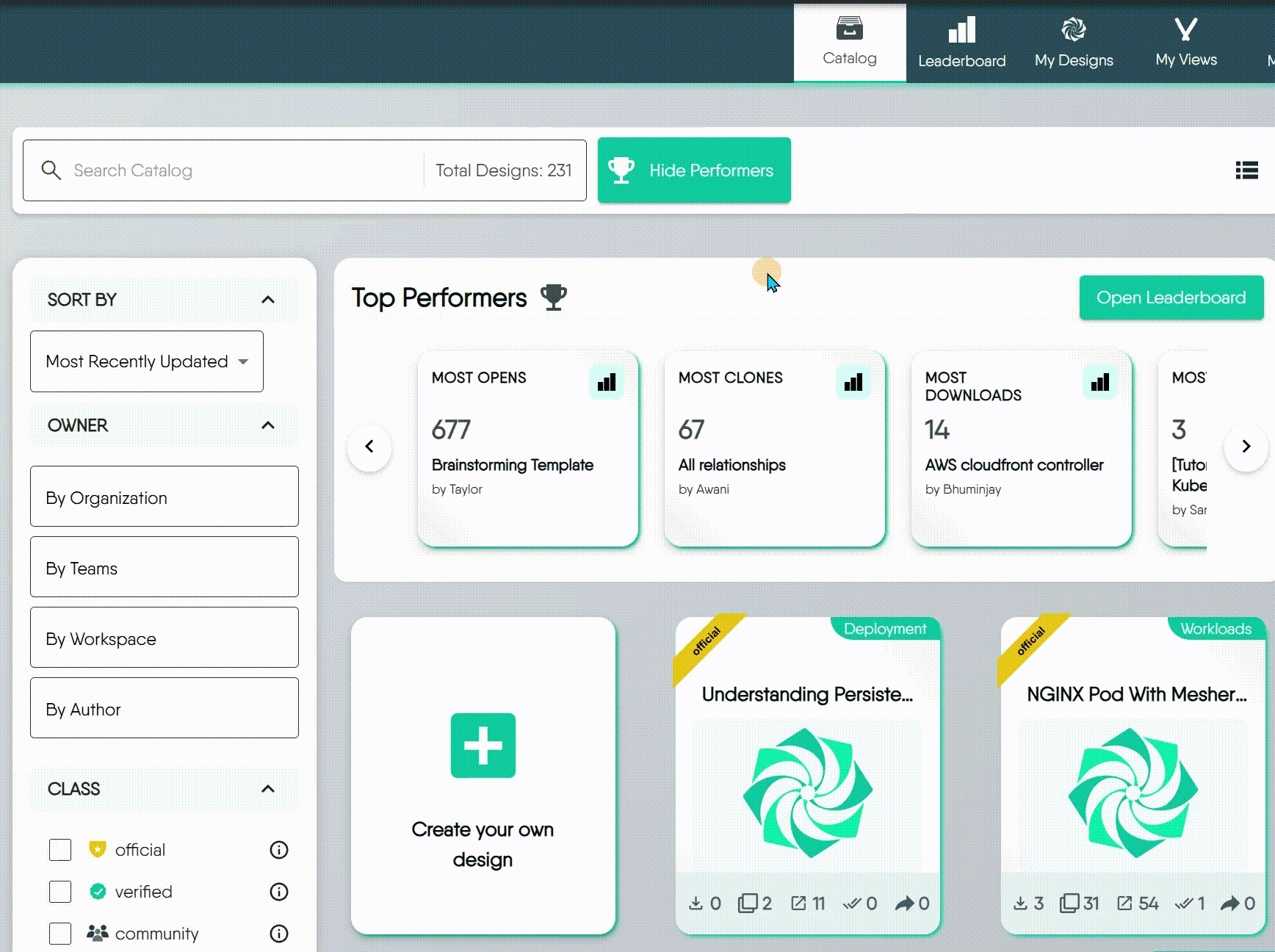This screenshot has width=1275, height=952.
Task: Collapse the CLASS filter section
Action: coord(268,789)
